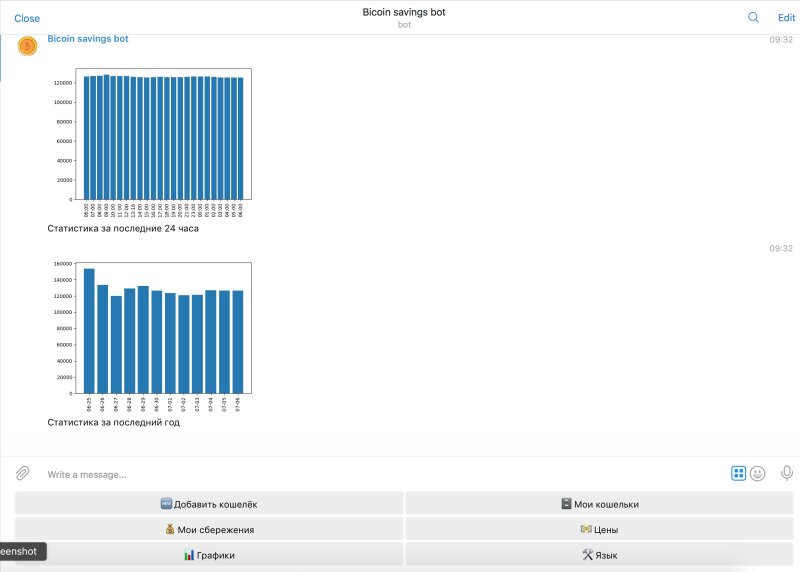Click the microphone voice message icon
The width and height of the screenshot is (800, 572).
[787, 473]
